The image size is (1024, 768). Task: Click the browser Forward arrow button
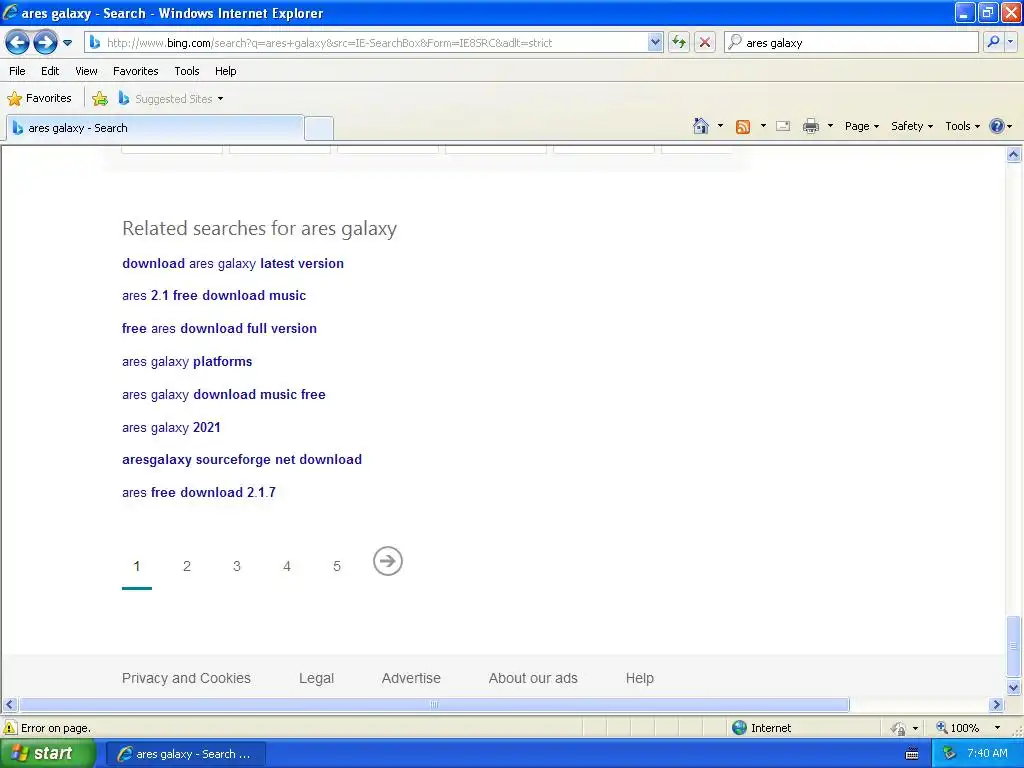point(45,43)
